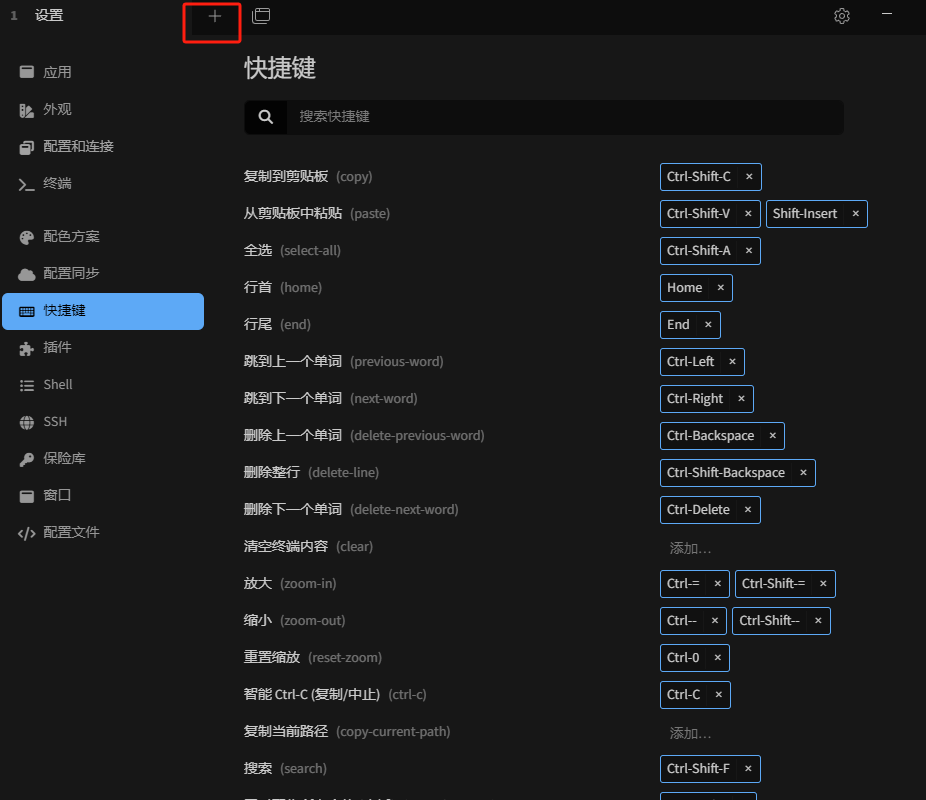Click the Ctrl-Shift-F search shortcut tag
The width and height of the screenshot is (926, 800).
[x=698, y=768]
